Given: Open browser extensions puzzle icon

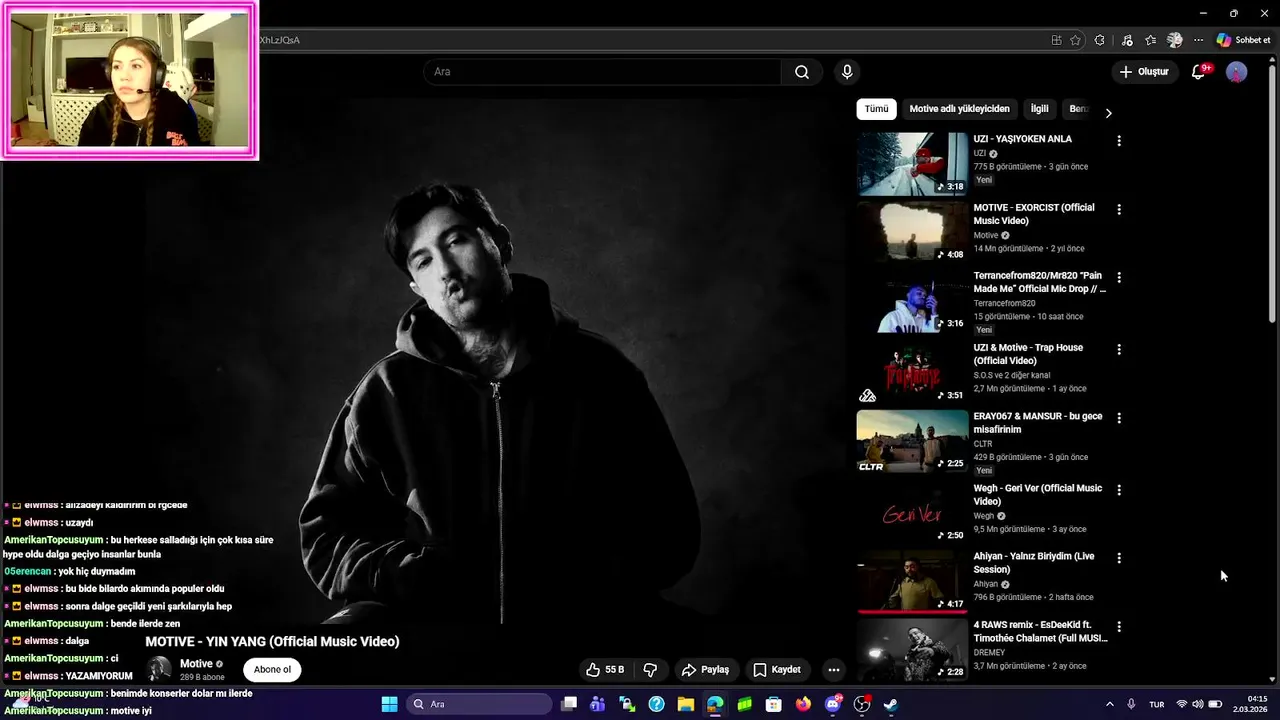Looking at the screenshot, I should (x=1100, y=40).
